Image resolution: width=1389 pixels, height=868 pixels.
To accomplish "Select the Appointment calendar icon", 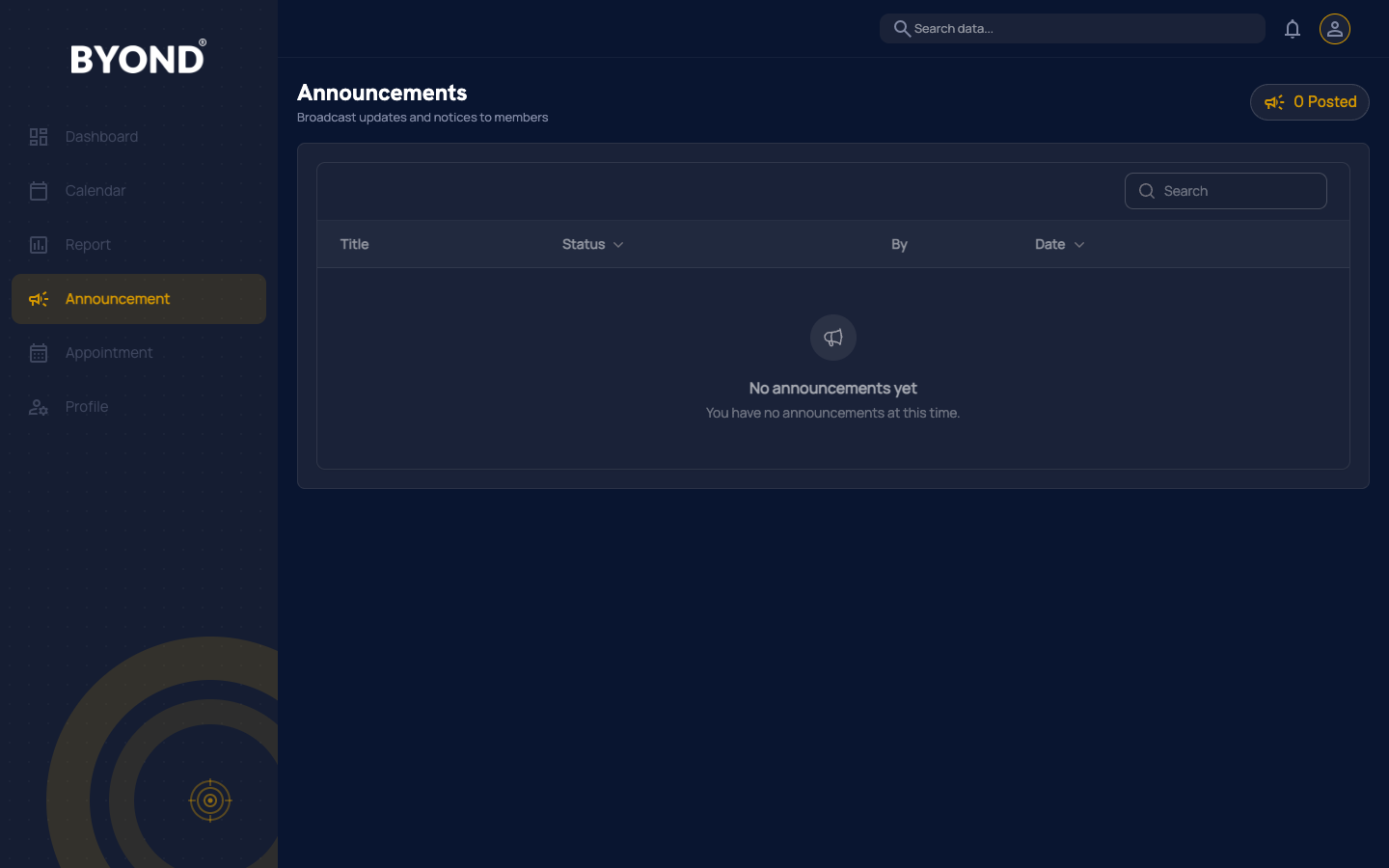I will point(39,353).
